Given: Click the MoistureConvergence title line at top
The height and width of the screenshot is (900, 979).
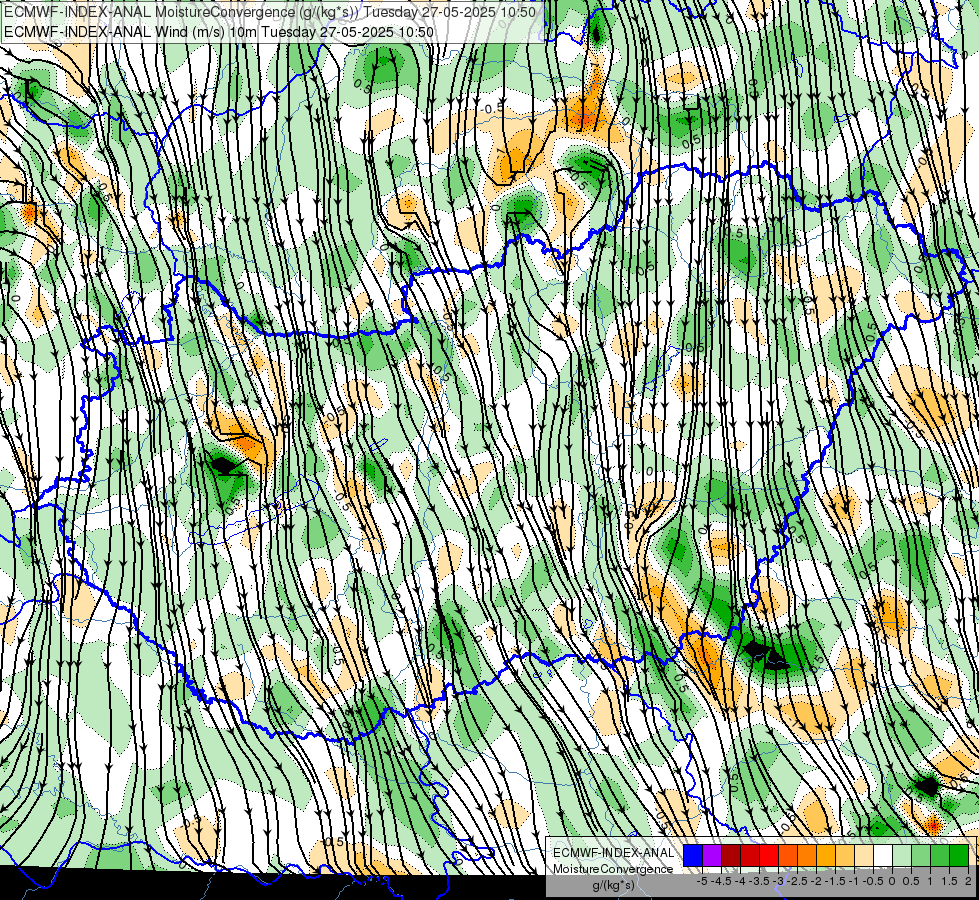Looking at the screenshot, I should point(270,12).
